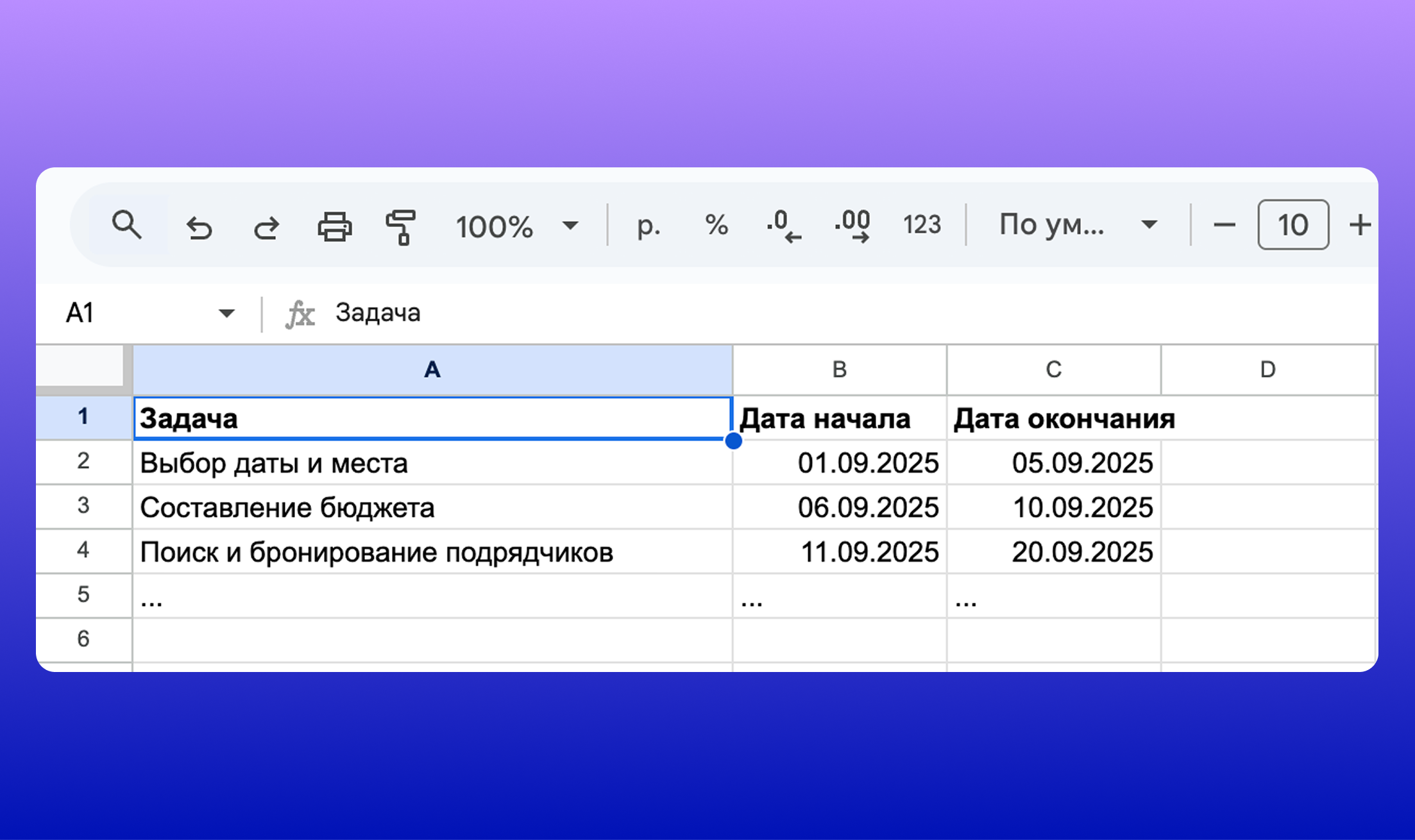Viewport: 1415px width, 840px height.
Task: Click the Redo icon
Action: [x=267, y=225]
